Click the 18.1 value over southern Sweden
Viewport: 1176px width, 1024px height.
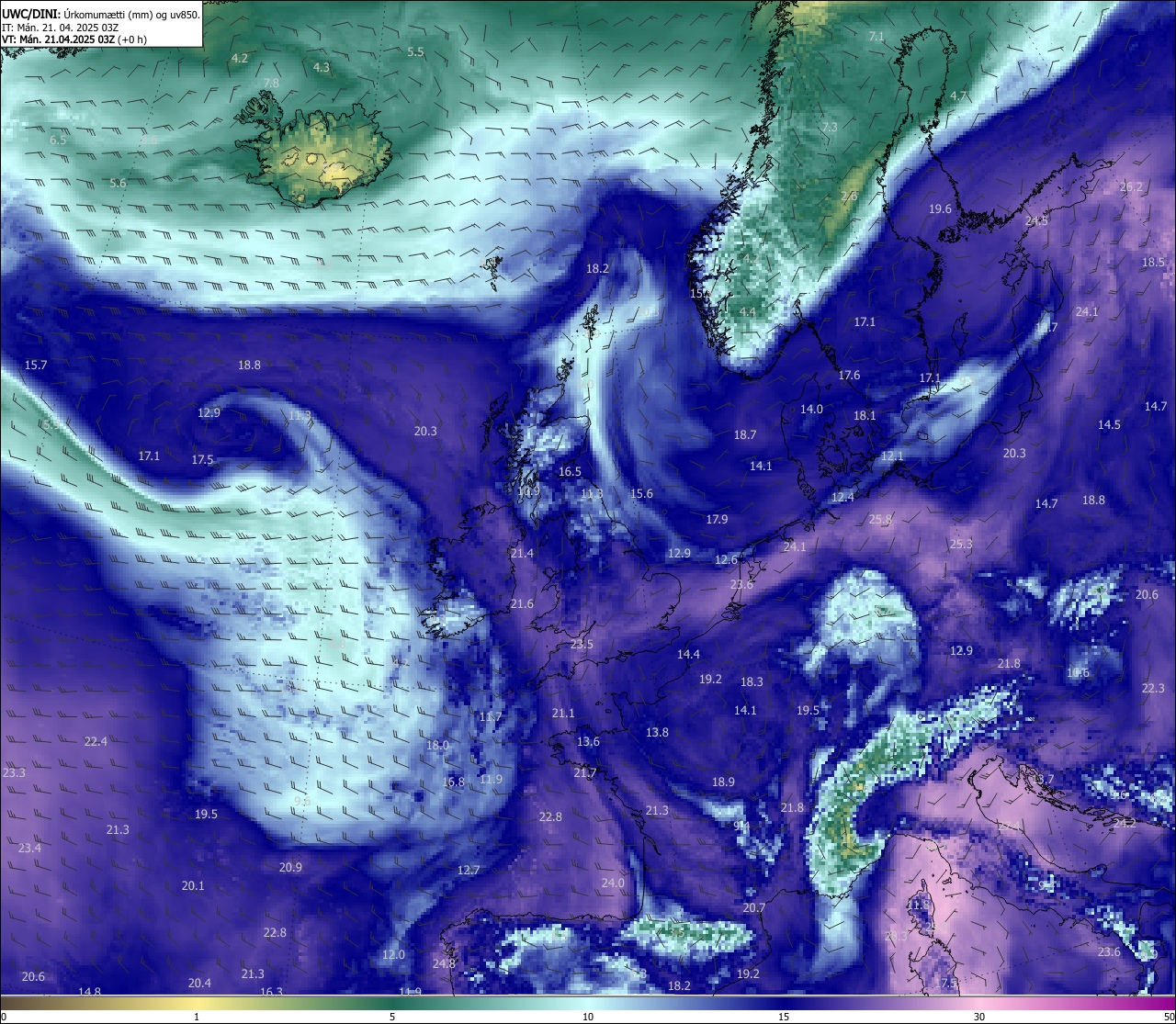pos(865,416)
